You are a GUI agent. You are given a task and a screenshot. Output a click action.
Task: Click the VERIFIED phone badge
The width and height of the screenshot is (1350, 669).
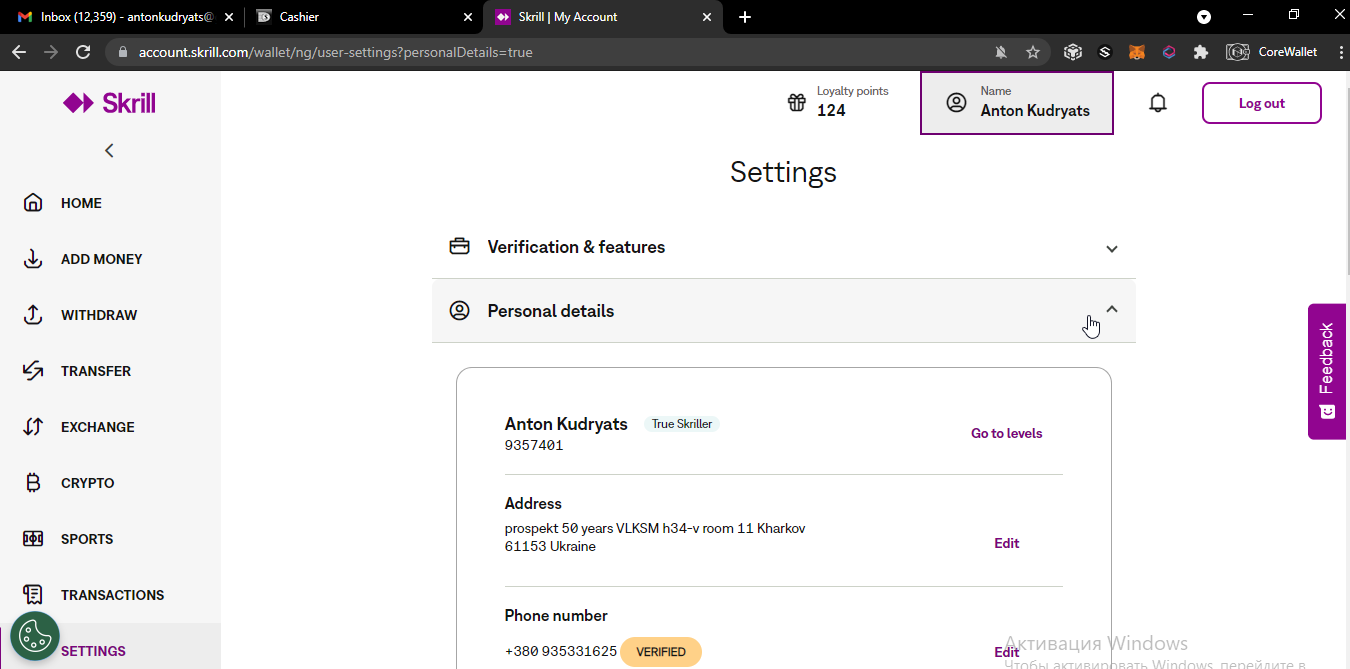[661, 652]
